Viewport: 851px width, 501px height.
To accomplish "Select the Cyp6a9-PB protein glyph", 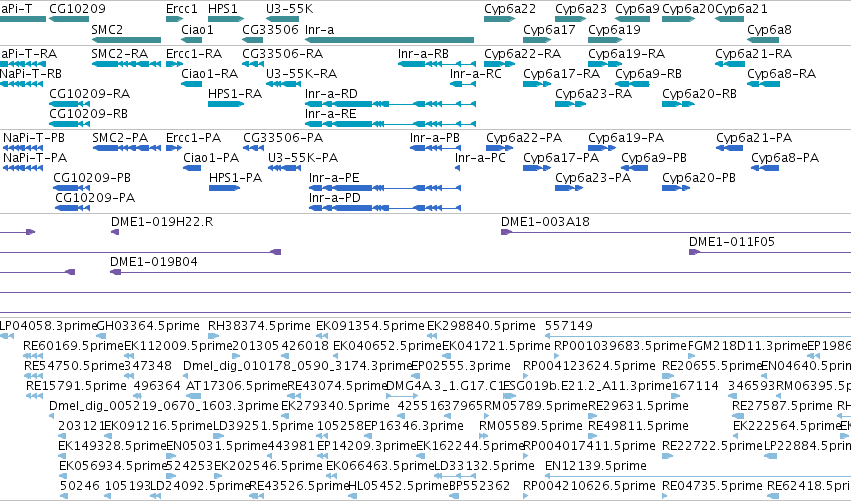I will pos(634,168).
